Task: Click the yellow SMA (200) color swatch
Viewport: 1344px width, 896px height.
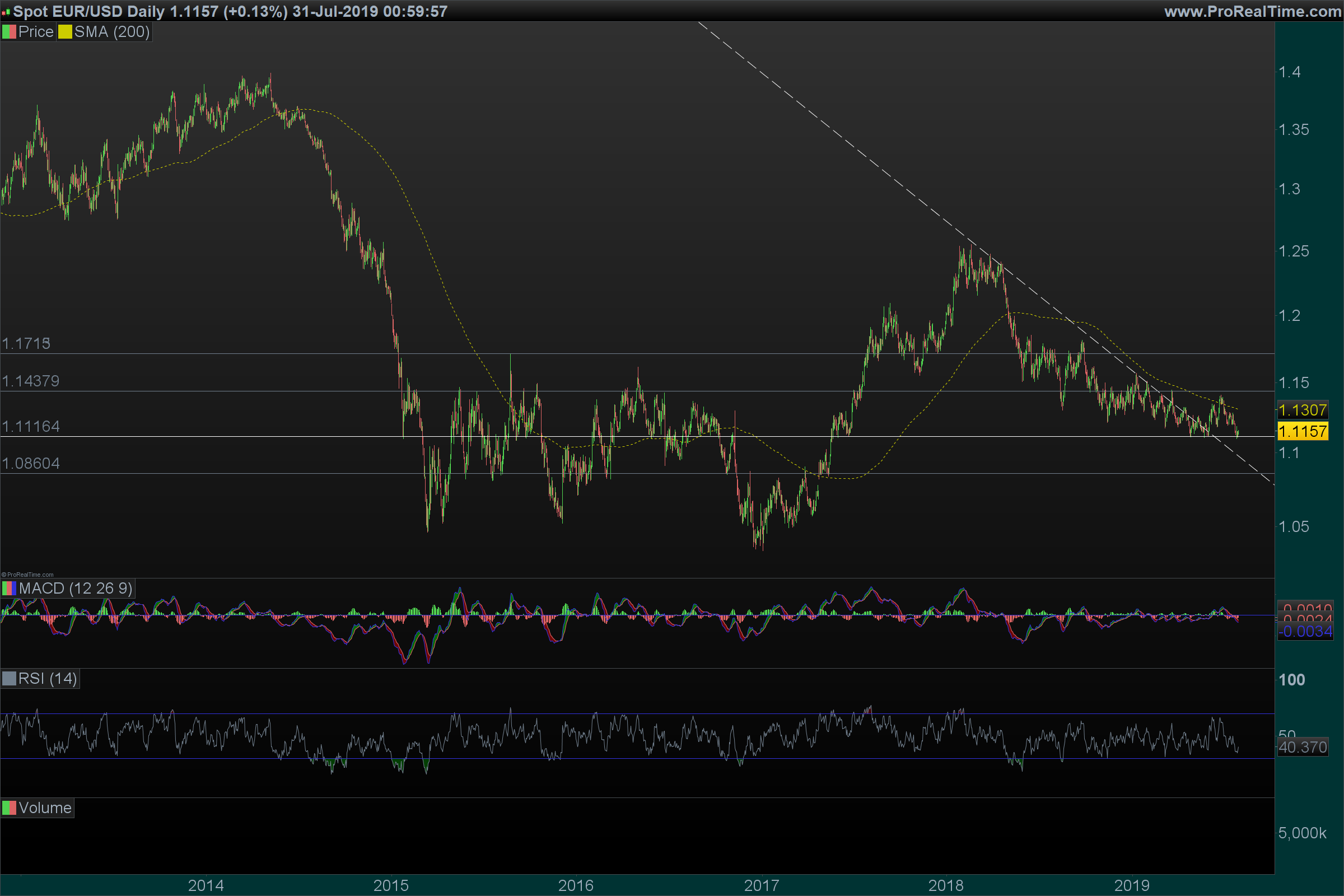Action: pyautogui.click(x=64, y=32)
